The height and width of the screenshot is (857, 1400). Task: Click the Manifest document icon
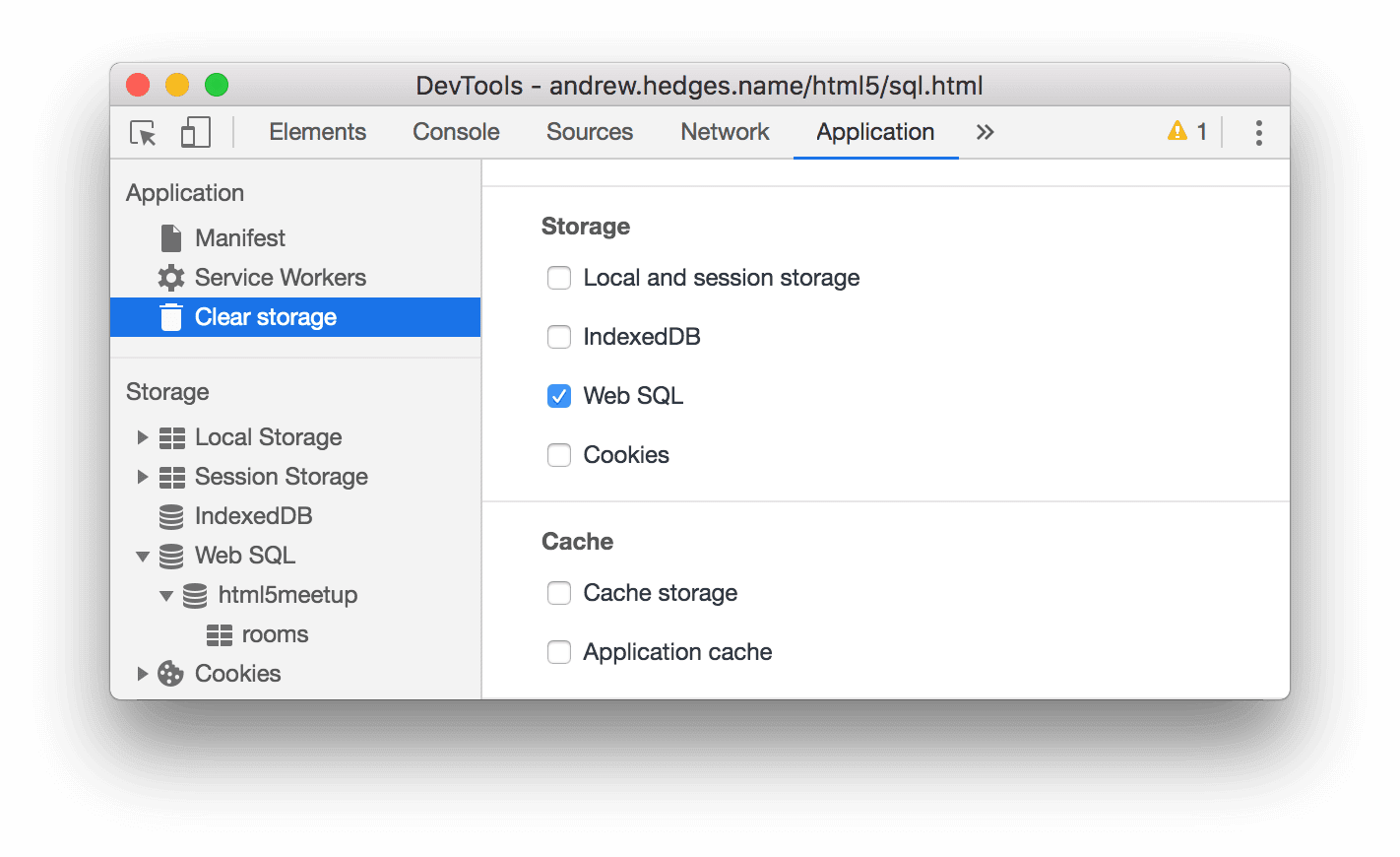(169, 237)
